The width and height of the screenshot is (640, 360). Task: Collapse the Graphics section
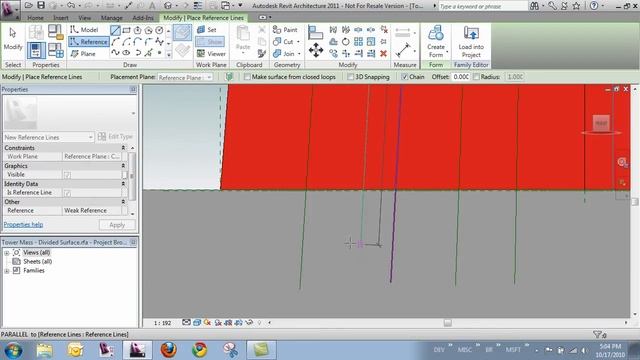tap(123, 166)
